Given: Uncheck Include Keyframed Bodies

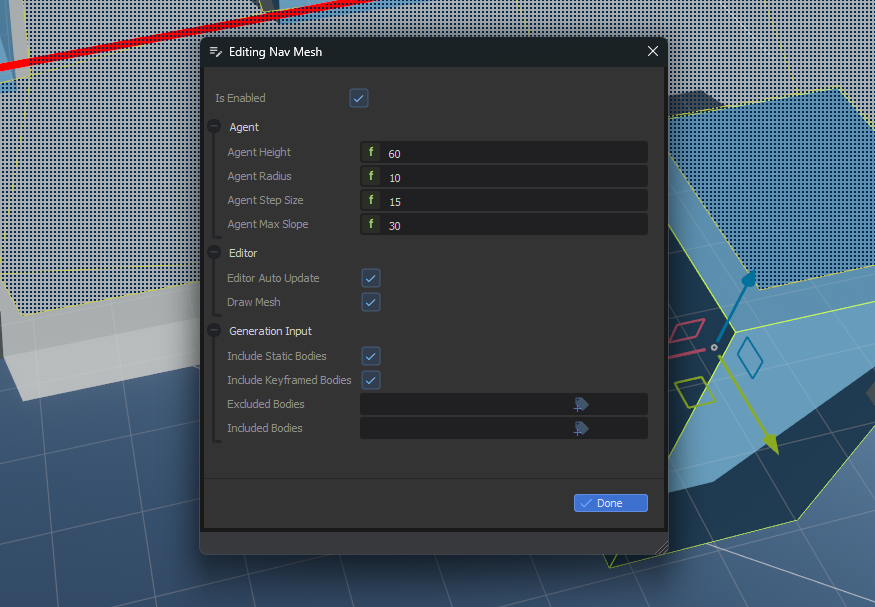Looking at the screenshot, I should pyautogui.click(x=371, y=380).
